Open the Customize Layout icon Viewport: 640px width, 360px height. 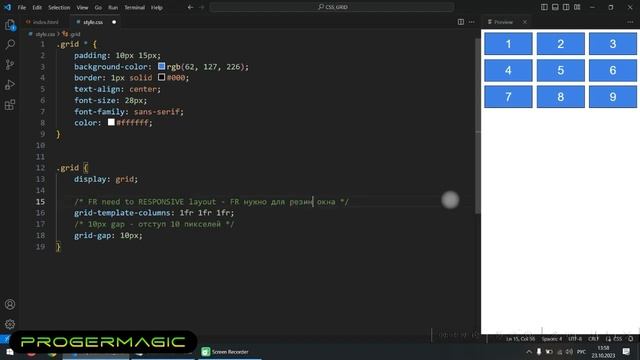pyautogui.click(x=577, y=7)
